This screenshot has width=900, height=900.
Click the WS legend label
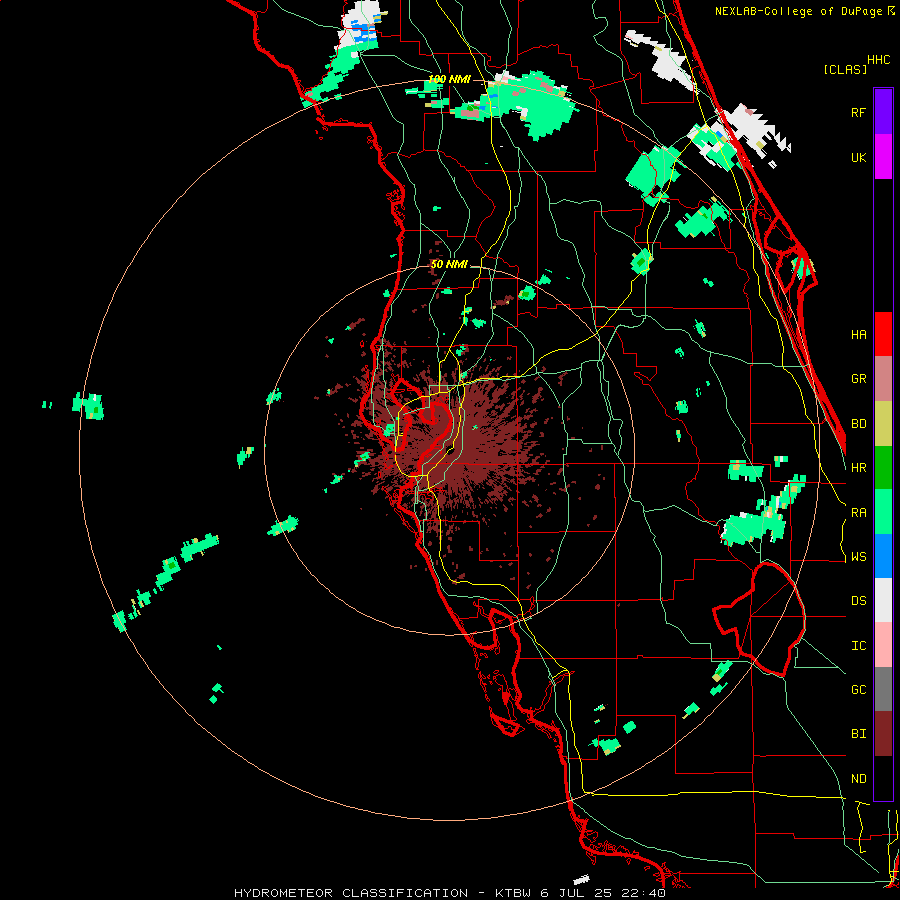click(858, 557)
